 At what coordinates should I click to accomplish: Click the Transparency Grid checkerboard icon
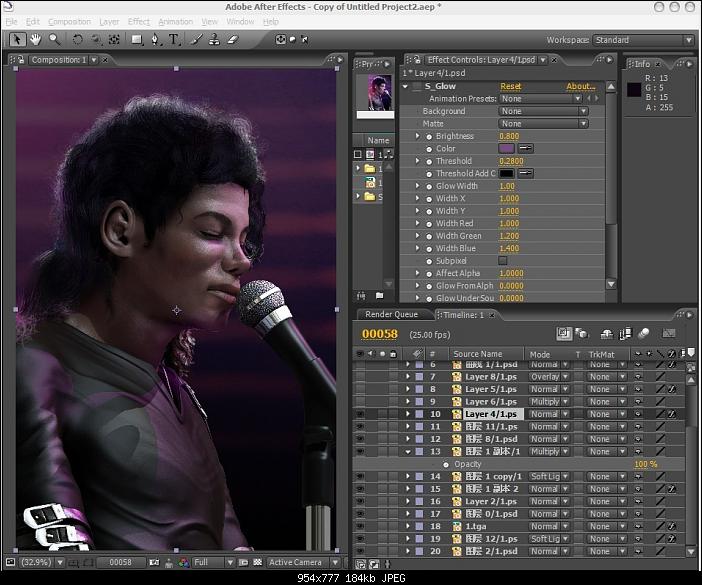(258, 563)
